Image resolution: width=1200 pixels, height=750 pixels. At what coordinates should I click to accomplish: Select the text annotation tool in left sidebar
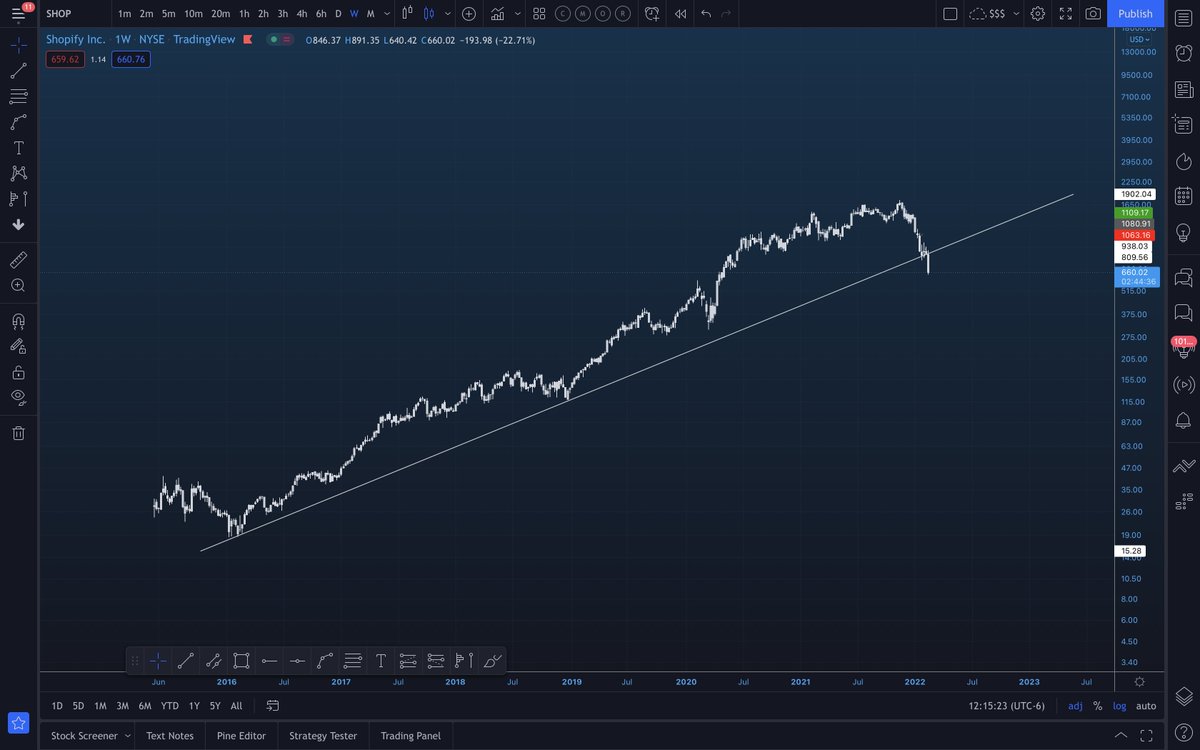coord(18,147)
